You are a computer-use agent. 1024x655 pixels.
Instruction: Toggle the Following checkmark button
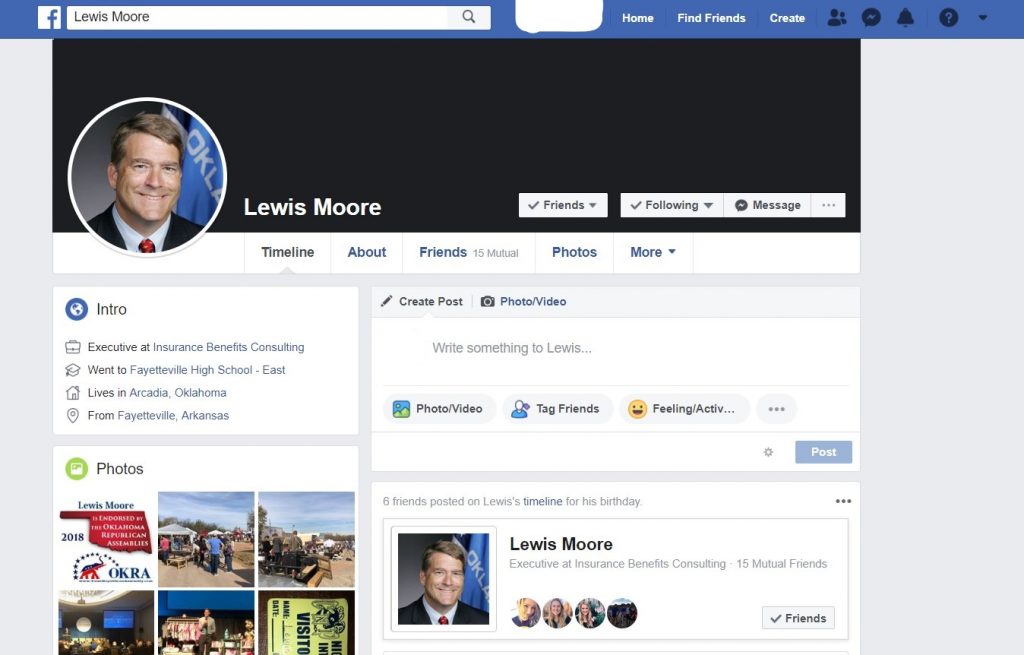click(671, 205)
